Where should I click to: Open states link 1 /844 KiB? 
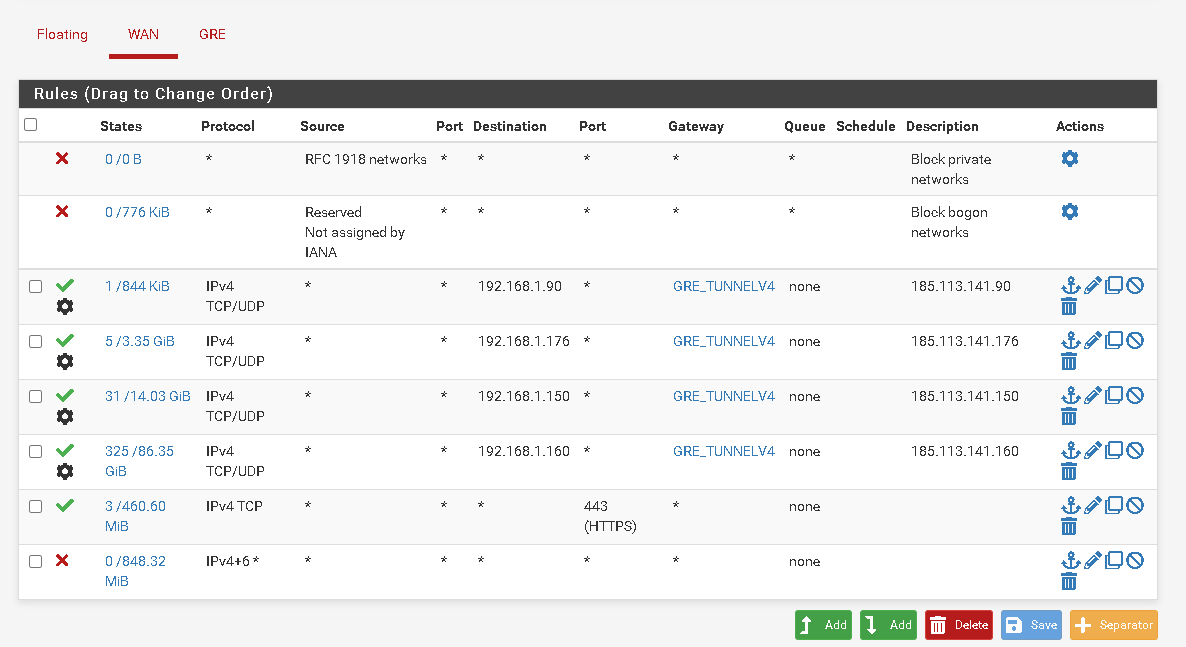[137, 286]
